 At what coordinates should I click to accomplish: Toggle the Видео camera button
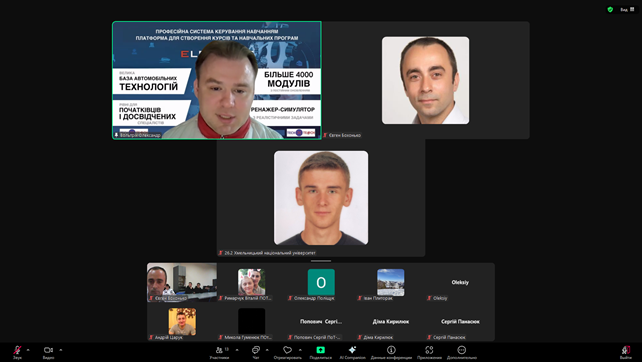(x=48, y=351)
